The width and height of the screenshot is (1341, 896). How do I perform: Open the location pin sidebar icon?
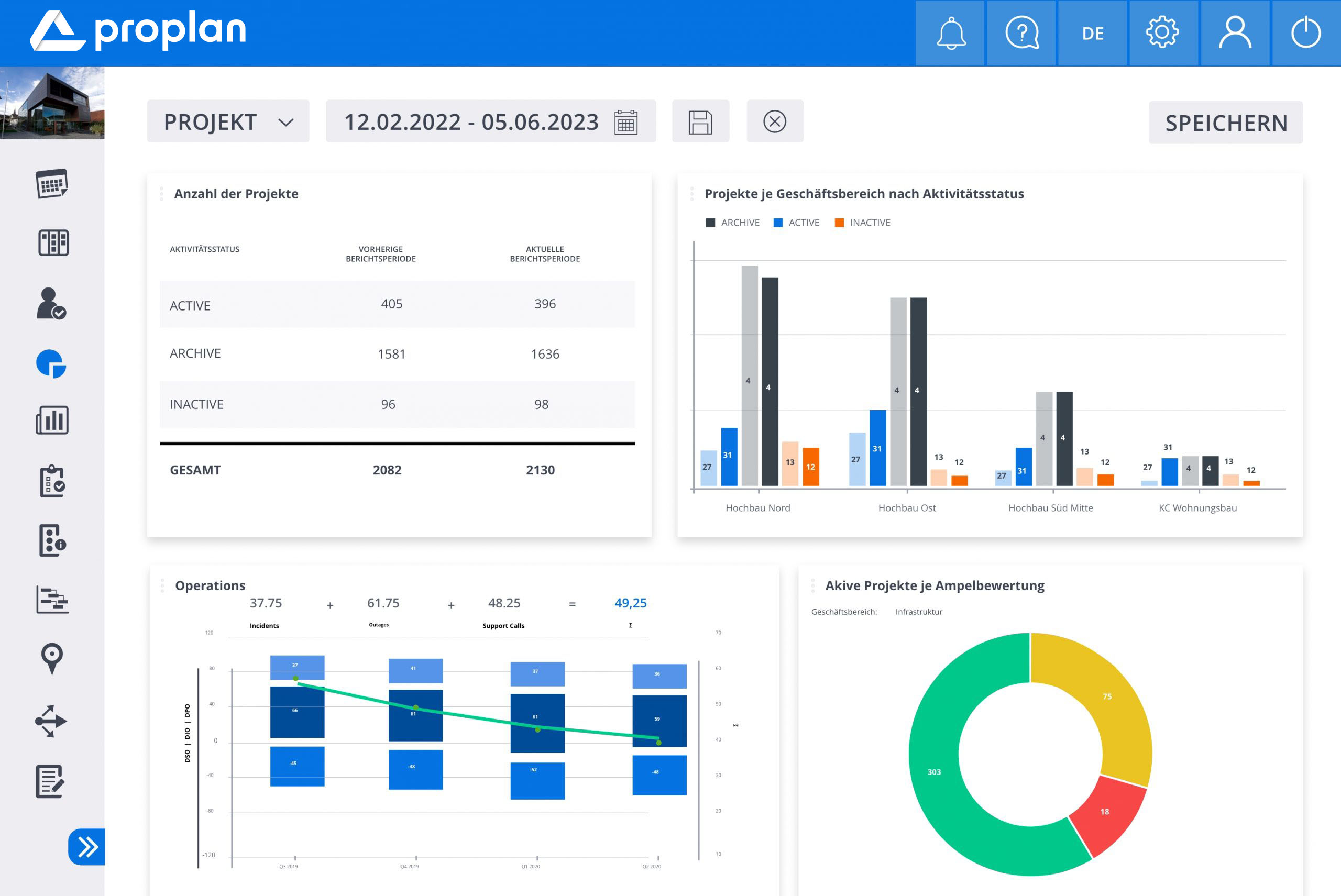click(52, 659)
